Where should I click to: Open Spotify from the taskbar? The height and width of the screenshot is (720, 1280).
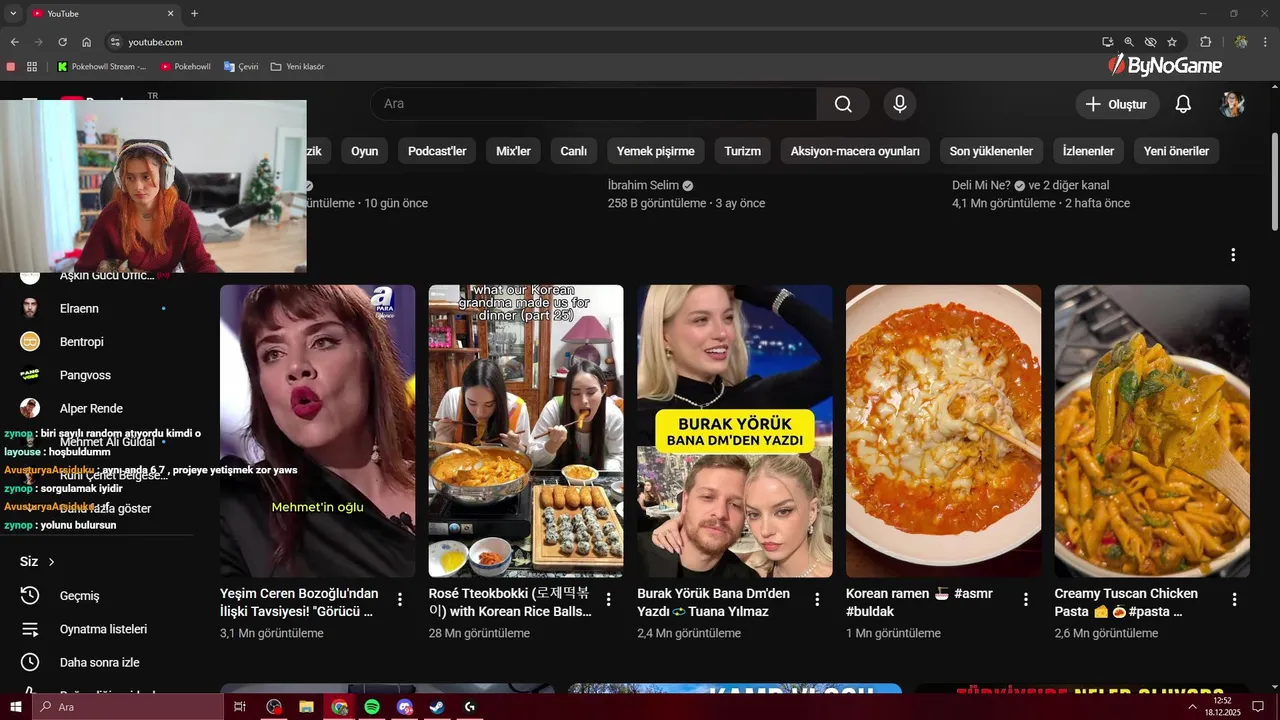coord(372,707)
